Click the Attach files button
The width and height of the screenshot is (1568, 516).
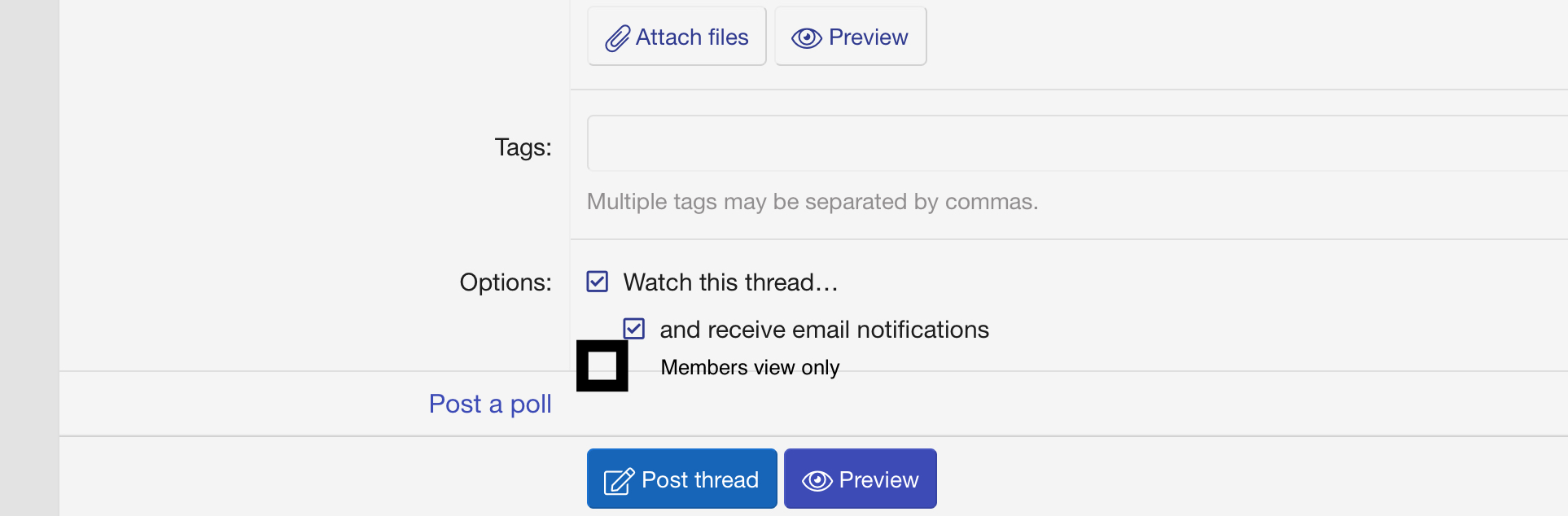tap(677, 36)
